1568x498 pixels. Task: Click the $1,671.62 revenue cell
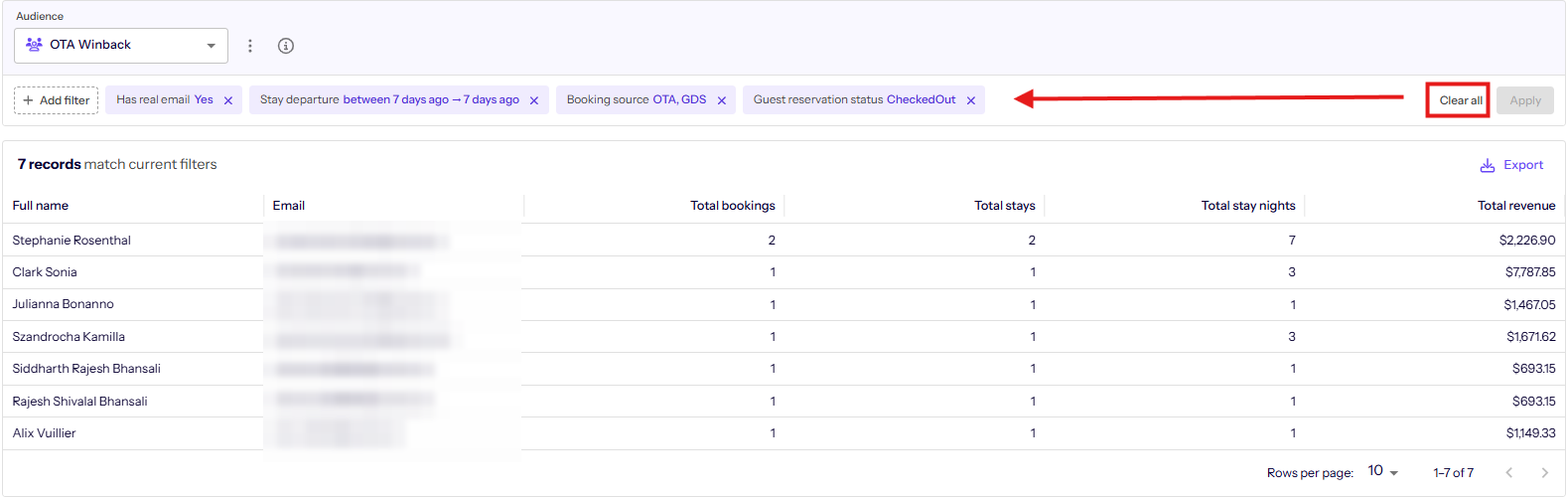(1531, 337)
